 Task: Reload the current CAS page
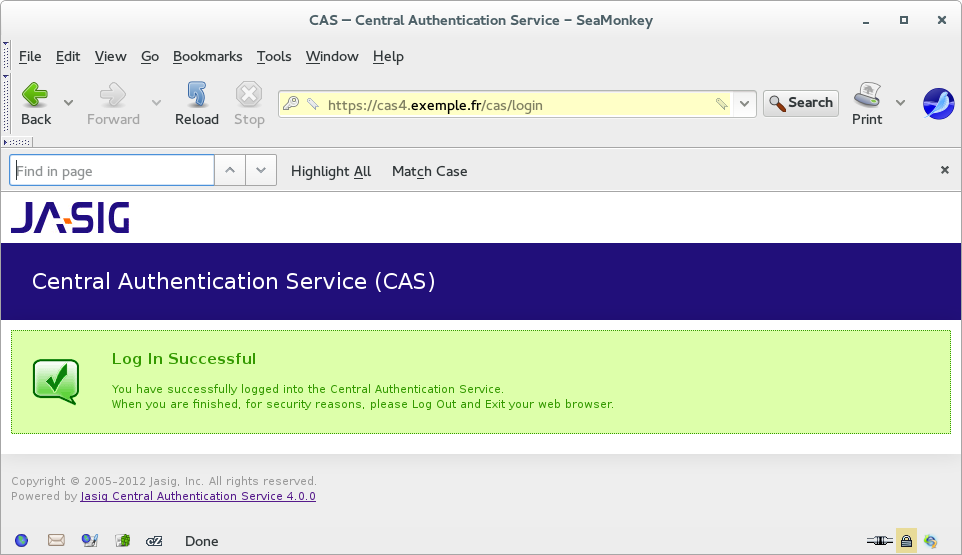pyautogui.click(x=196, y=104)
